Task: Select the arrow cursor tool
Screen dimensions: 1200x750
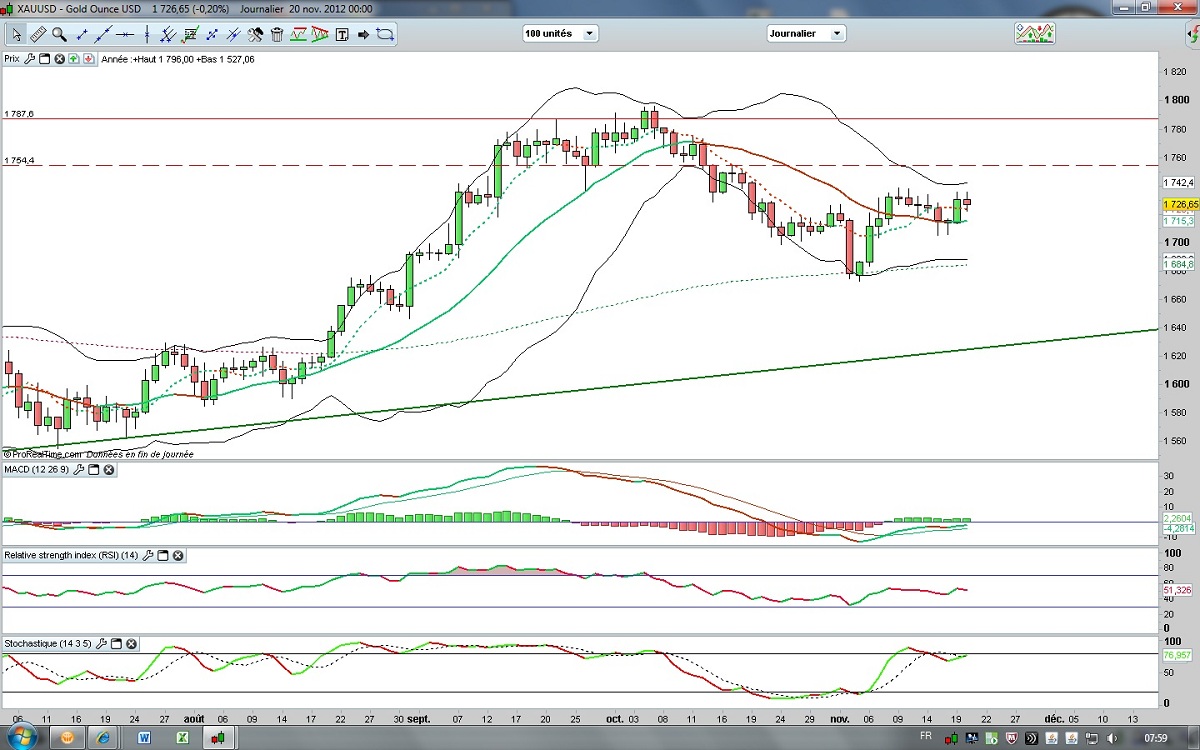Action: (16, 34)
